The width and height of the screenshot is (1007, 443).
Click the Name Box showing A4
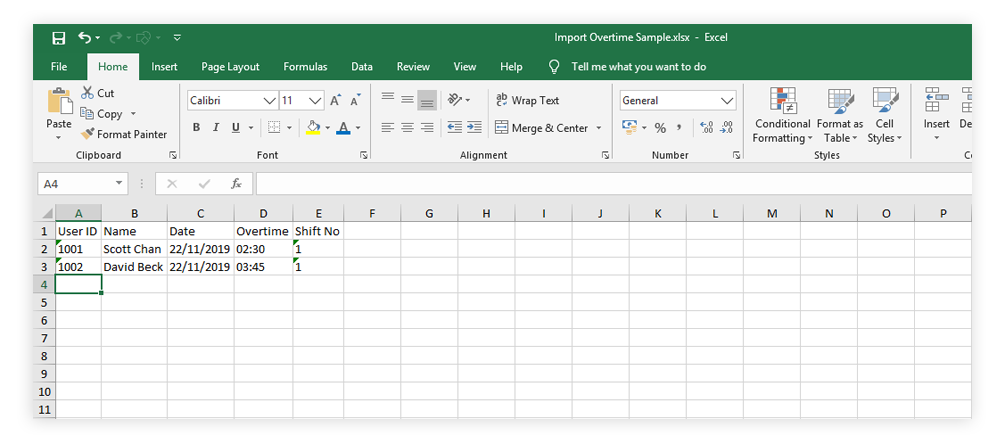(83, 184)
